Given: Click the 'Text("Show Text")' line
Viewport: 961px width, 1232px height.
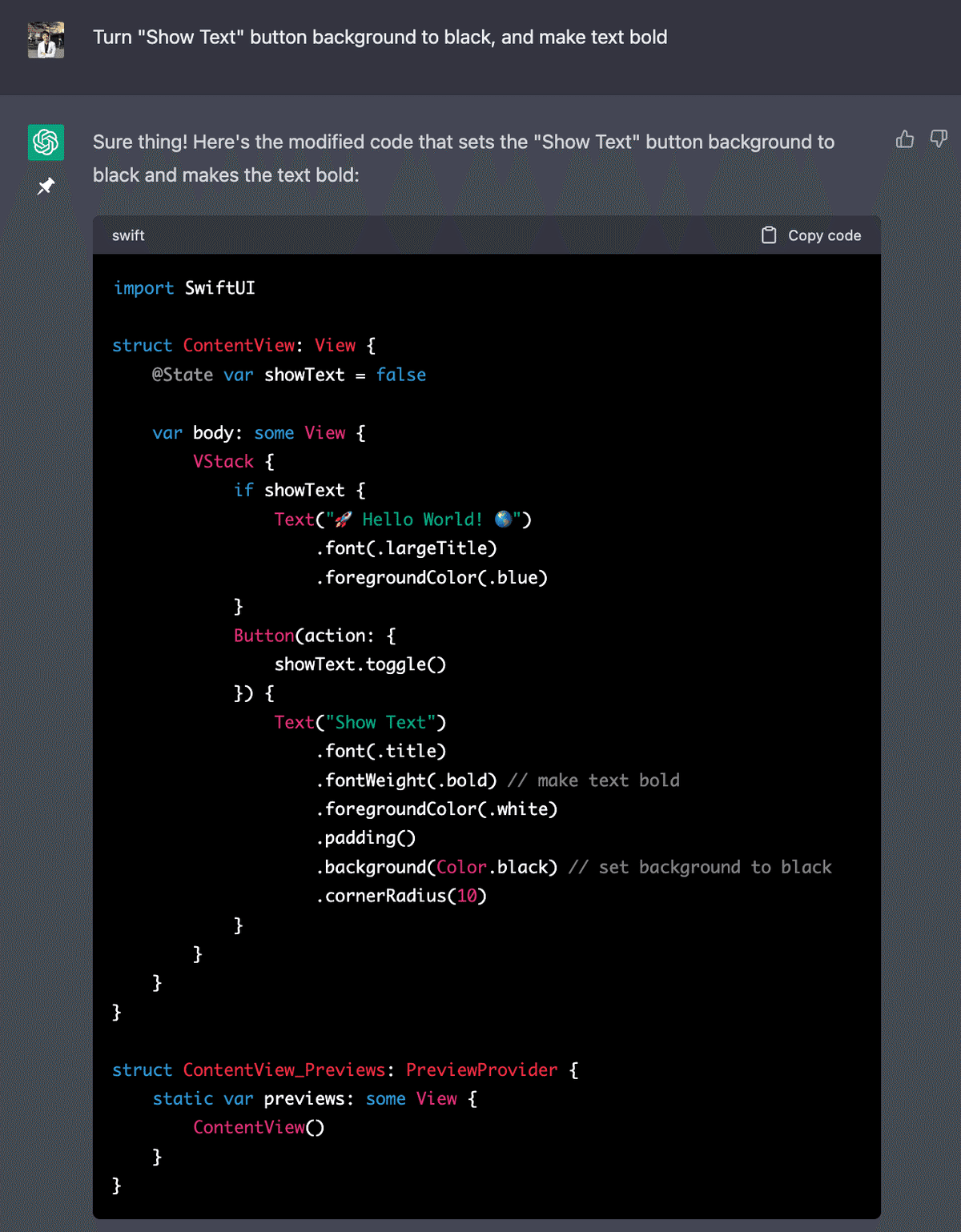Looking at the screenshot, I should tap(360, 722).
